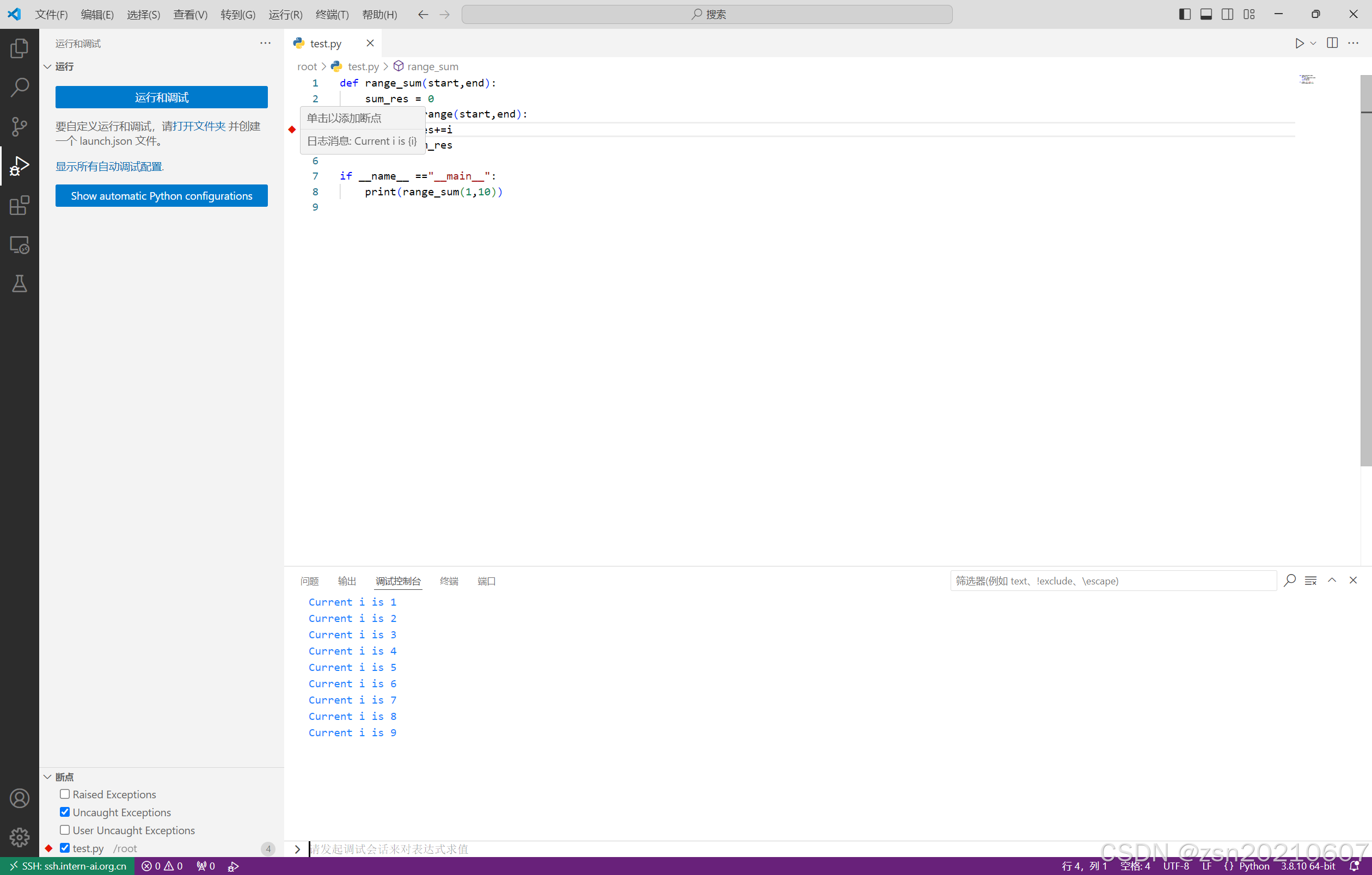Viewport: 1372px width, 875px height.
Task: Open the Testing view flask icon
Action: tap(20, 284)
